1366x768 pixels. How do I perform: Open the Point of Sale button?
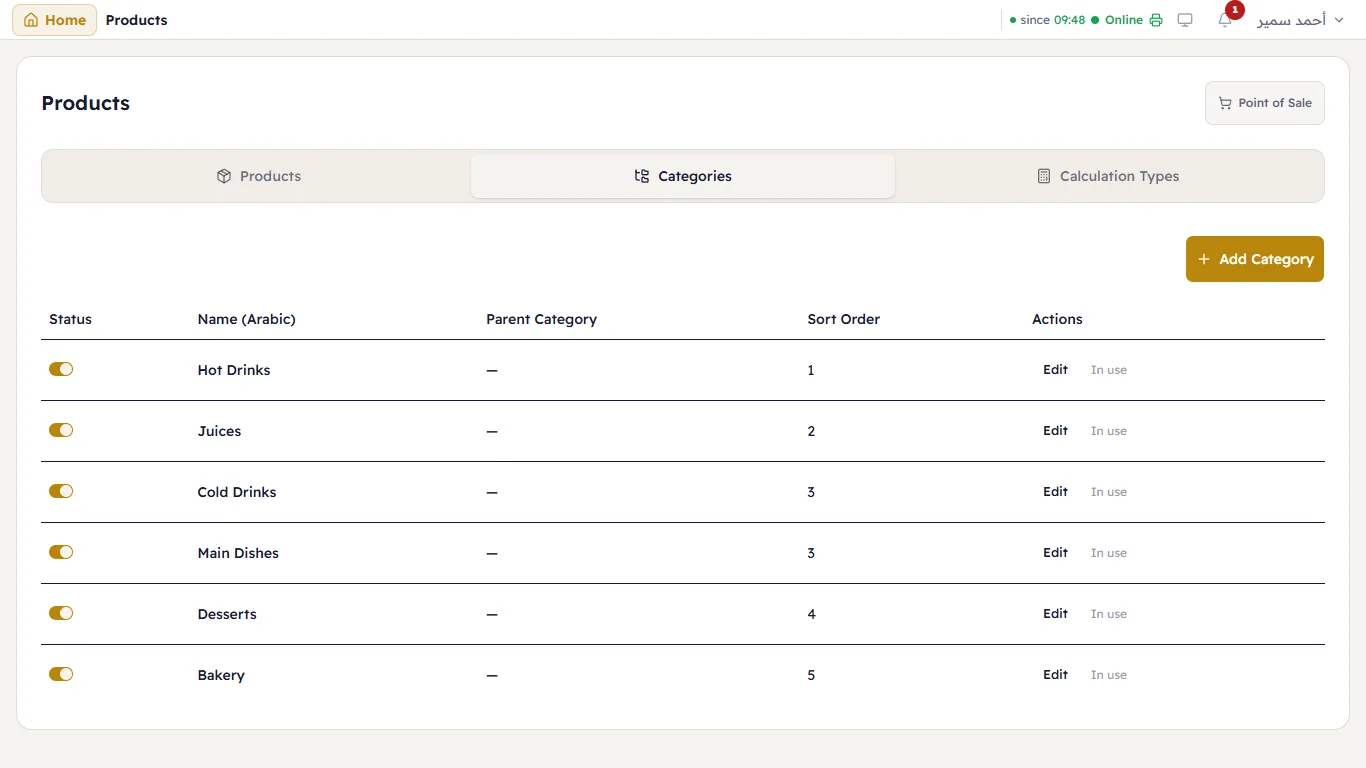[1265, 103]
